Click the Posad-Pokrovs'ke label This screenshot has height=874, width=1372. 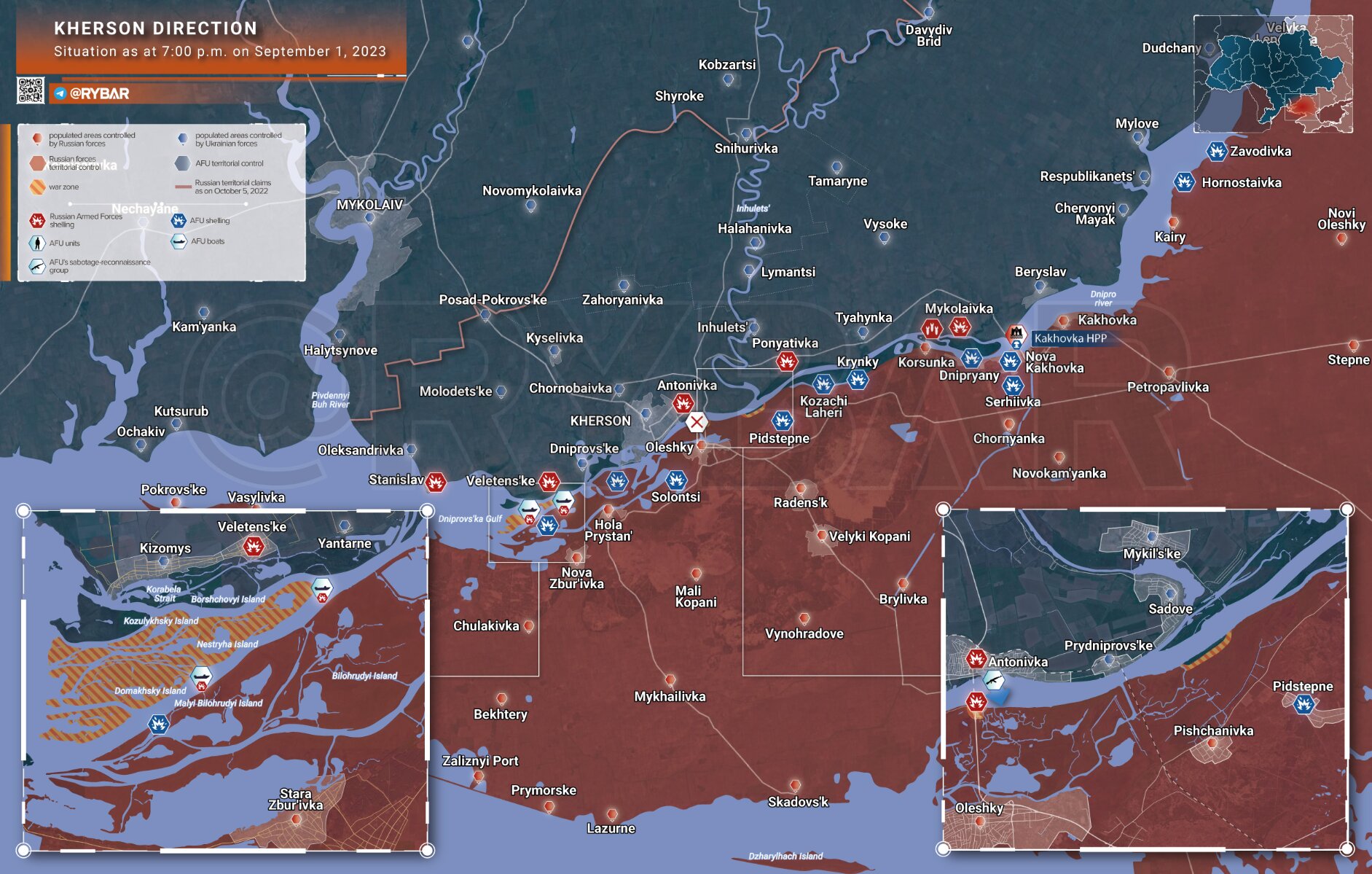[493, 300]
